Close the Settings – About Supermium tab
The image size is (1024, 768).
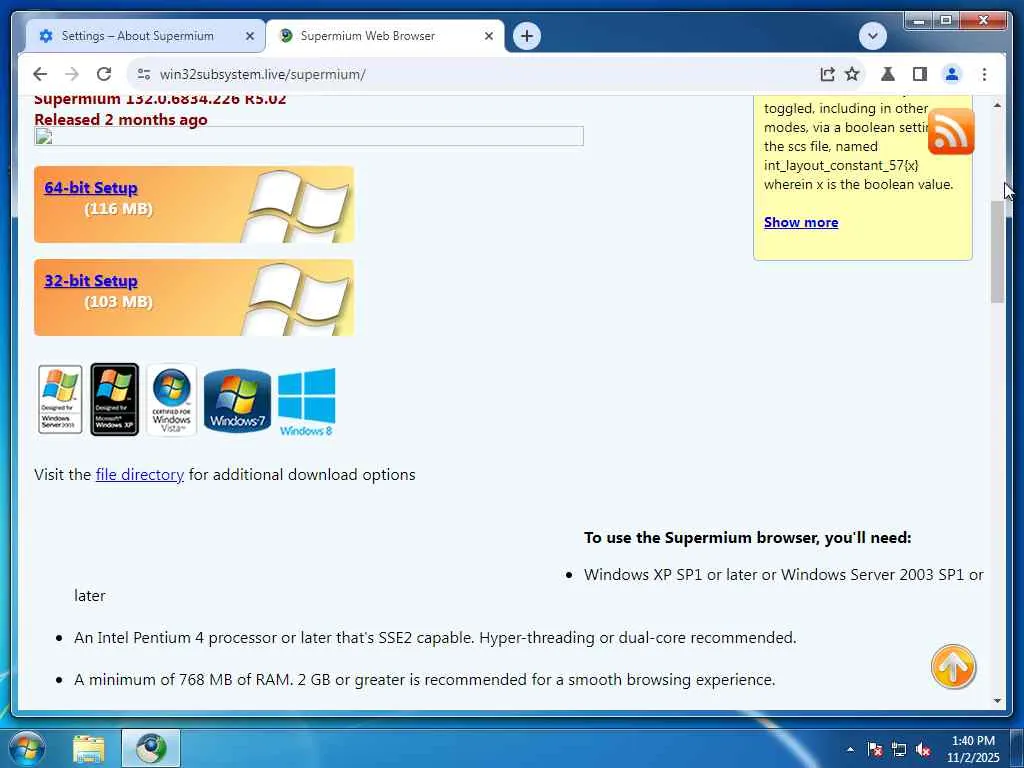[x=249, y=36]
